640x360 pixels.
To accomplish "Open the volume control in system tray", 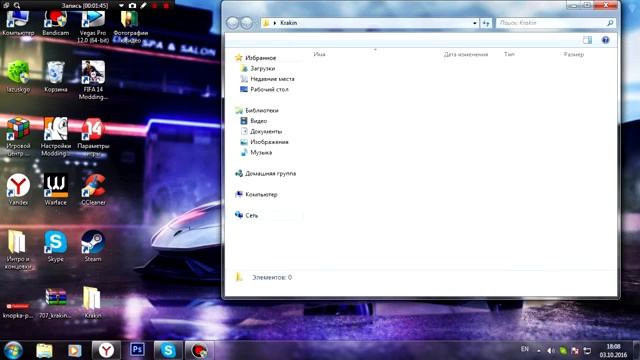I will click(551, 351).
